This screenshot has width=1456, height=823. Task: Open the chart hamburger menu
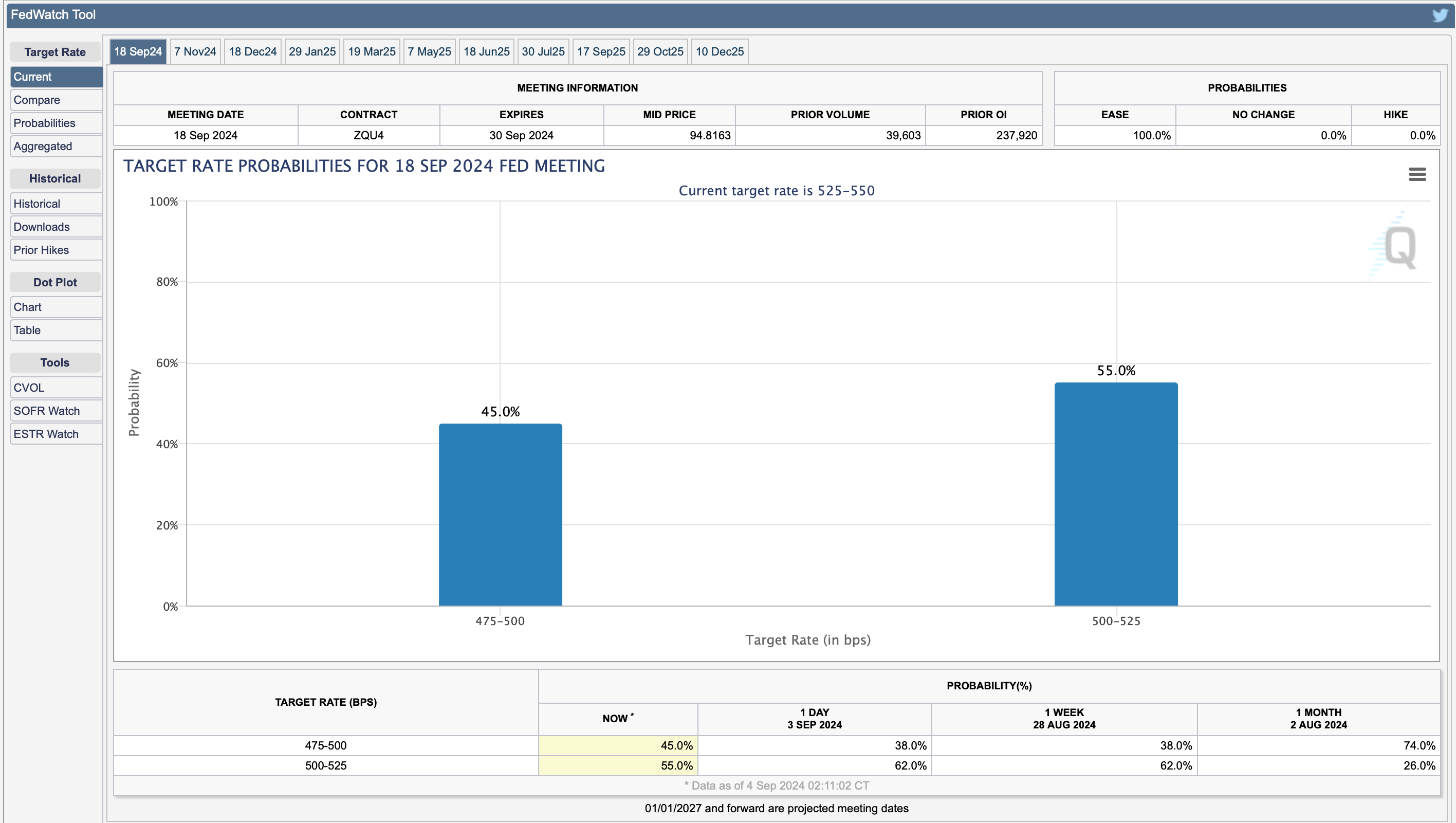[x=1417, y=174]
